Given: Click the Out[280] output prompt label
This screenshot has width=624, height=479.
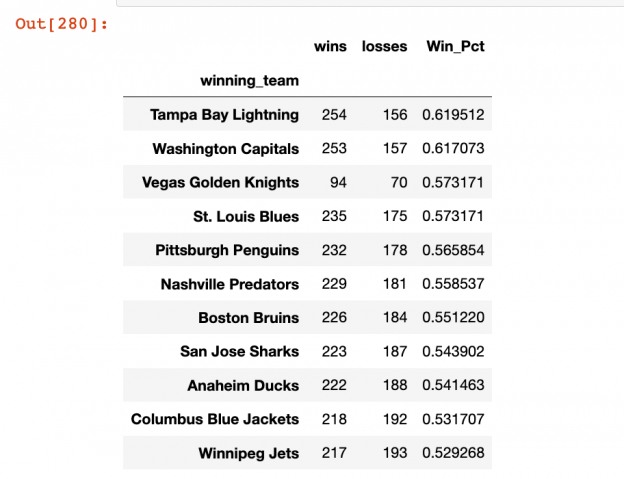Looking at the screenshot, I should click(61, 23).
